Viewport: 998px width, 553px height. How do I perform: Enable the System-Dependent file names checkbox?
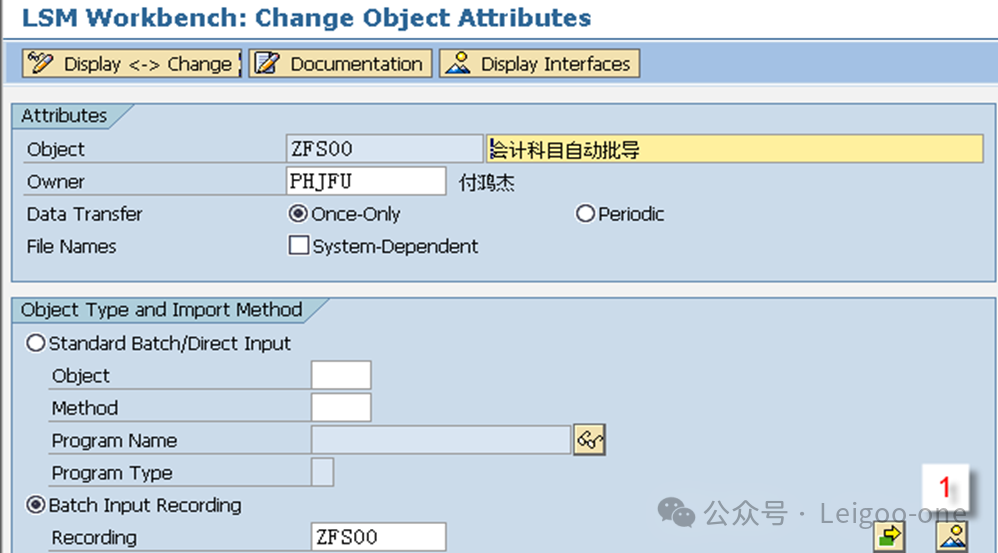pyautogui.click(x=299, y=246)
